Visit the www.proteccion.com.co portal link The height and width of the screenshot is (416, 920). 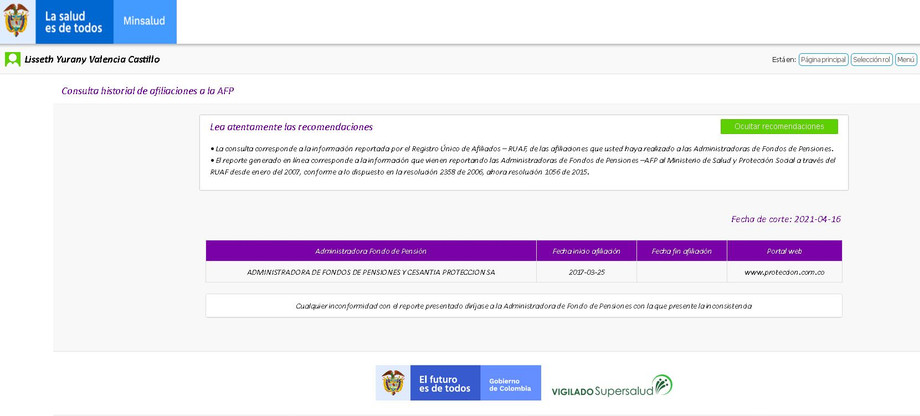click(784, 272)
